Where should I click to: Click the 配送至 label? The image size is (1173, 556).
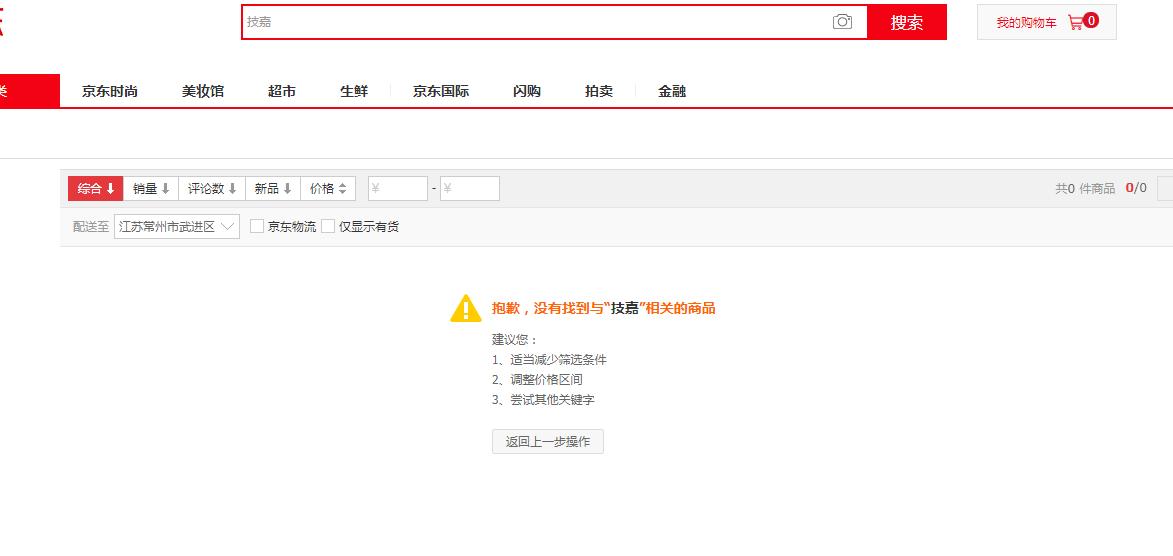91,227
